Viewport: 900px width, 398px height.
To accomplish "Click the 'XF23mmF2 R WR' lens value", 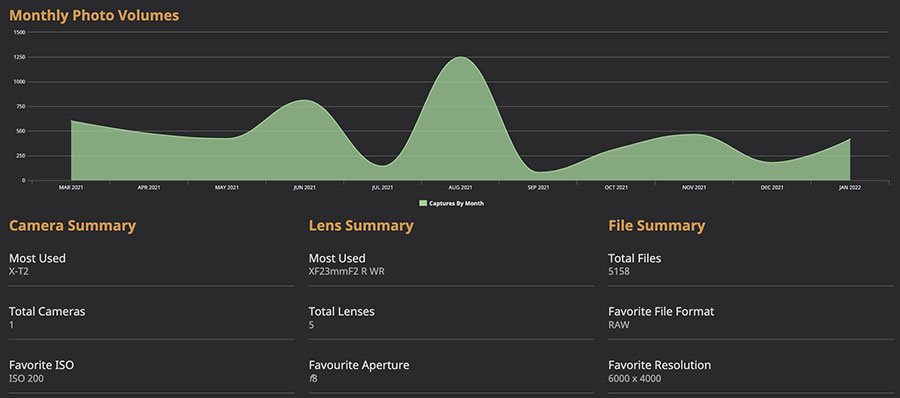I will [x=347, y=272].
